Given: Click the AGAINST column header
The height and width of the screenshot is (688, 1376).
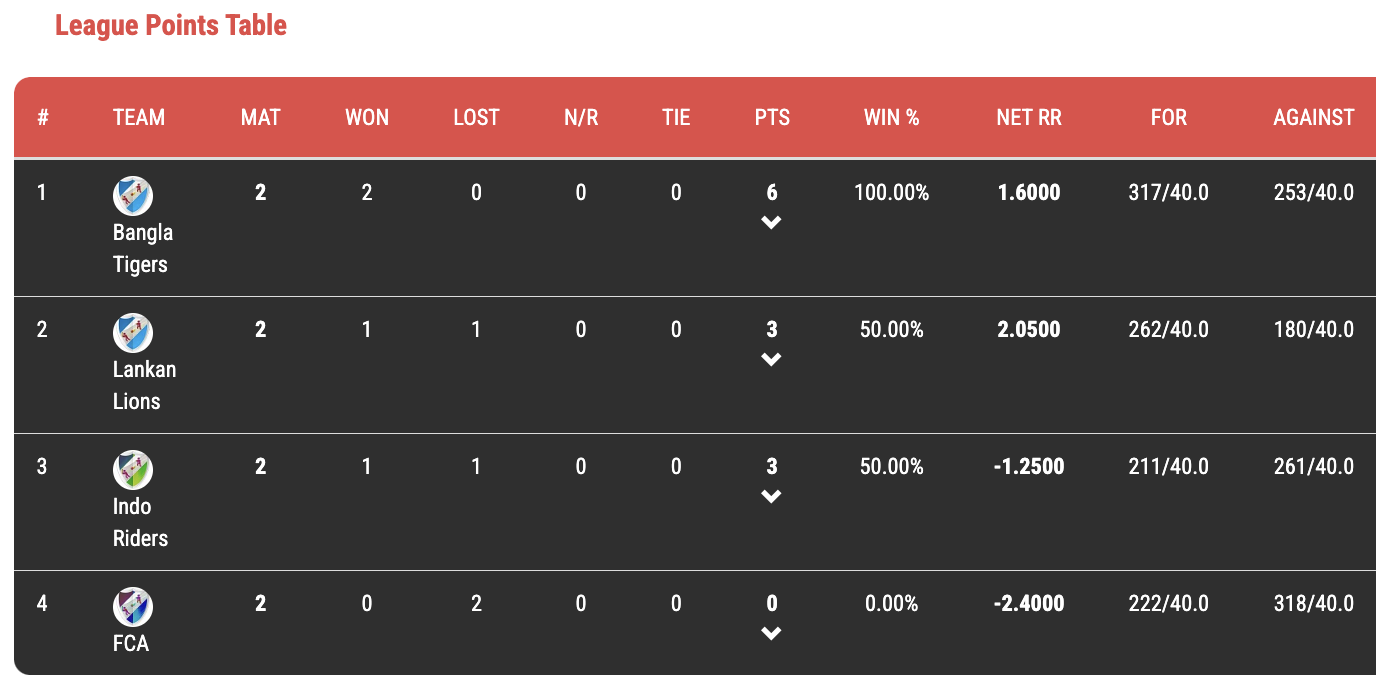Looking at the screenshot, I should pos(1314,118).
